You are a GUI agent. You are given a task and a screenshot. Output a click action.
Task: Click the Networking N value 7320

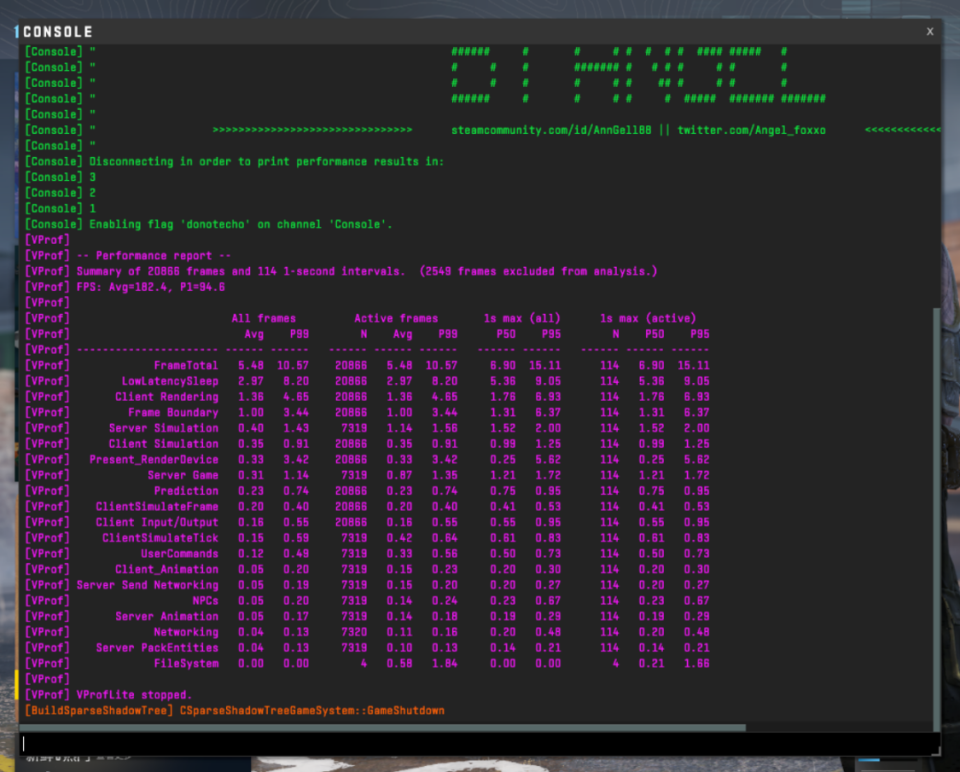354,632
